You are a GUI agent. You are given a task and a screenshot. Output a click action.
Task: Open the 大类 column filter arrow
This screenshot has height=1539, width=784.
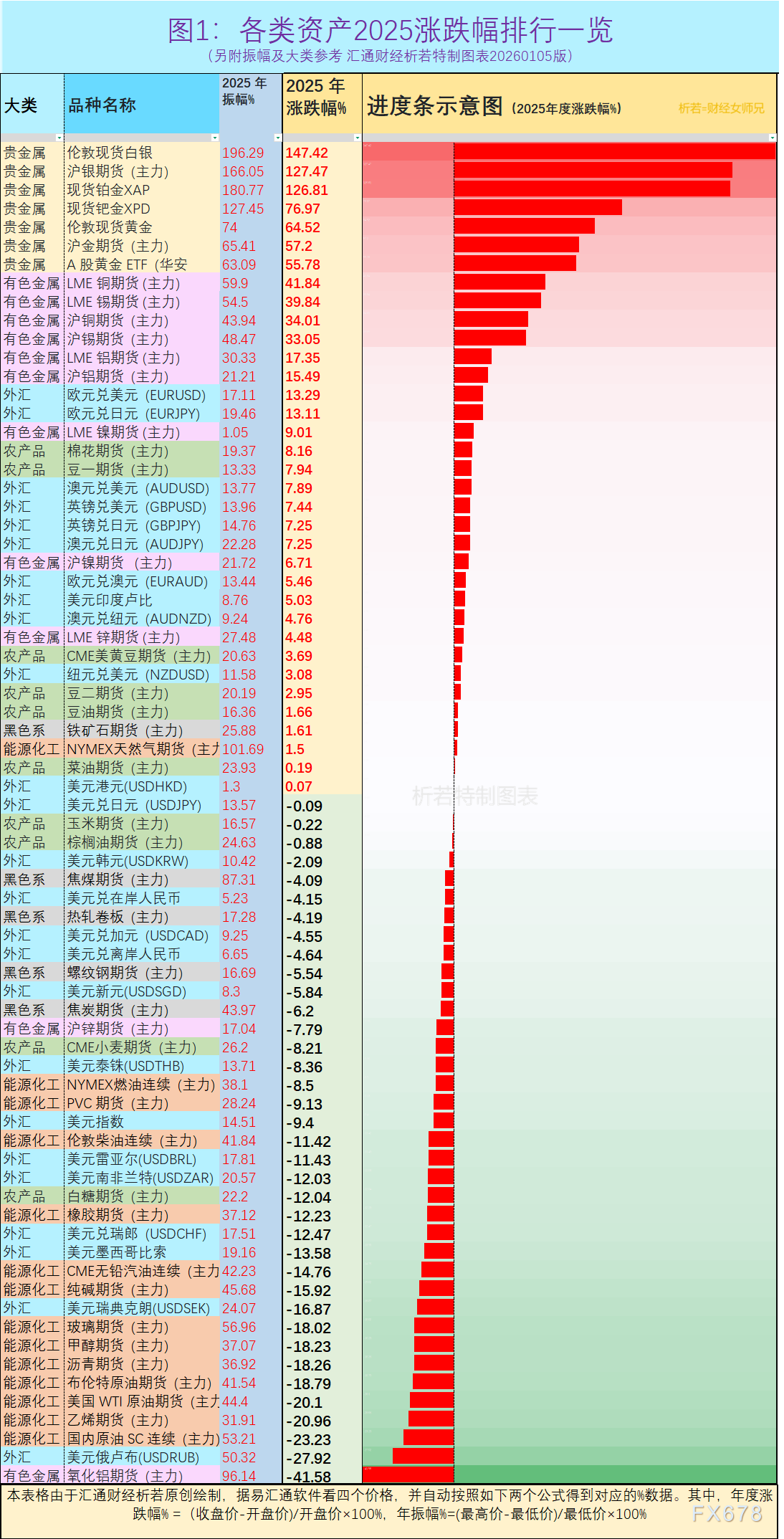coord(59,138)
